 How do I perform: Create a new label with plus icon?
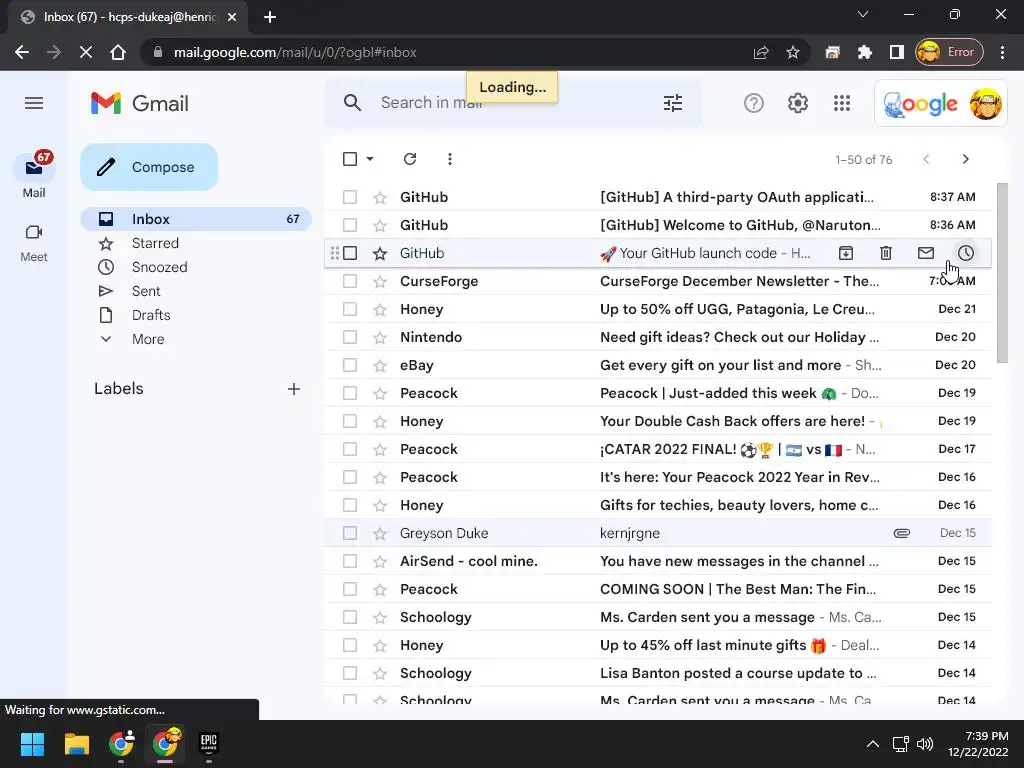[x=294, y=389]
